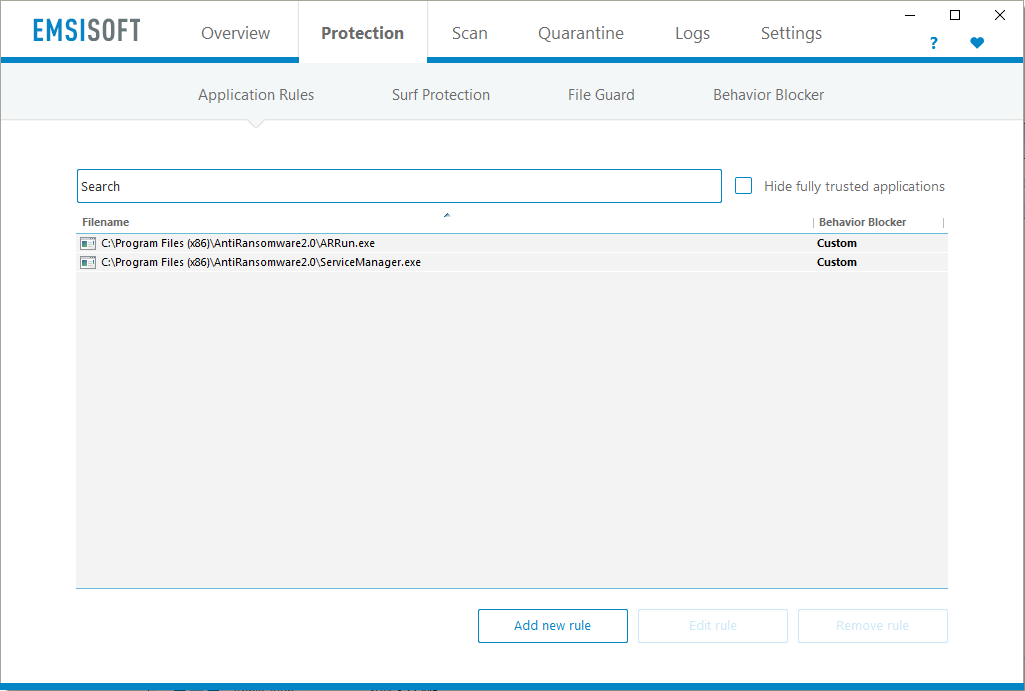The image size is (1025, 691).
Task: Maximize the Emsisoft window
Action: click(x=955, y=15)
